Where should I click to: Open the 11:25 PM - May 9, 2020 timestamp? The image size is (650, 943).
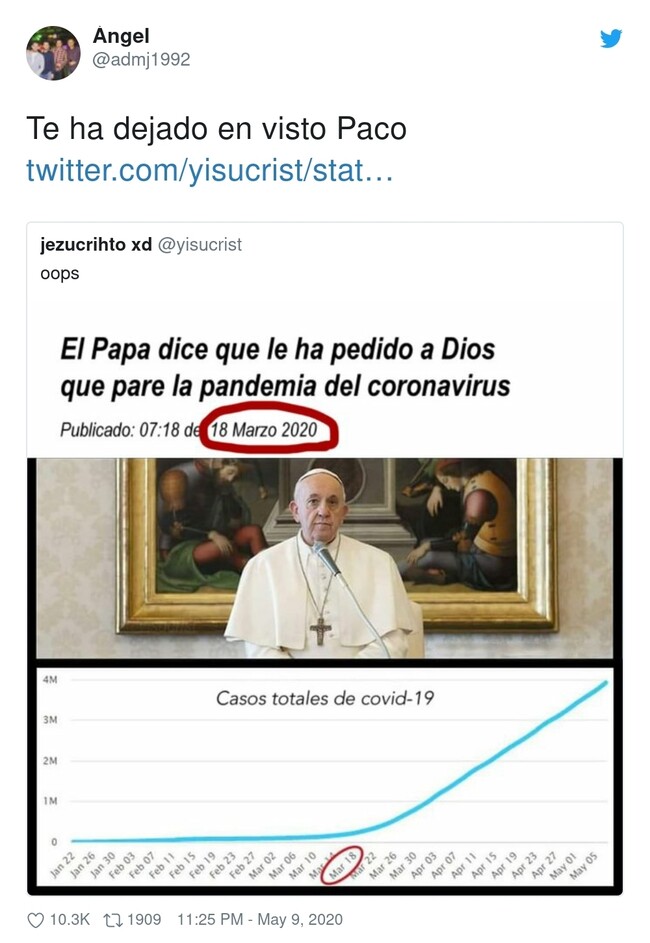coord(260,920)
